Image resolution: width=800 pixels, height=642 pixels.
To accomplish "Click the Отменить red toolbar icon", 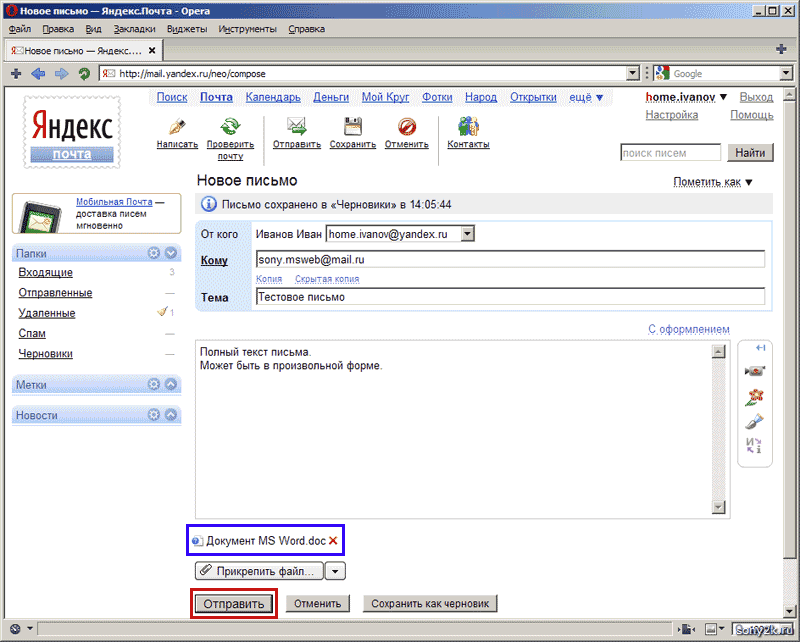I will (407, 126).
